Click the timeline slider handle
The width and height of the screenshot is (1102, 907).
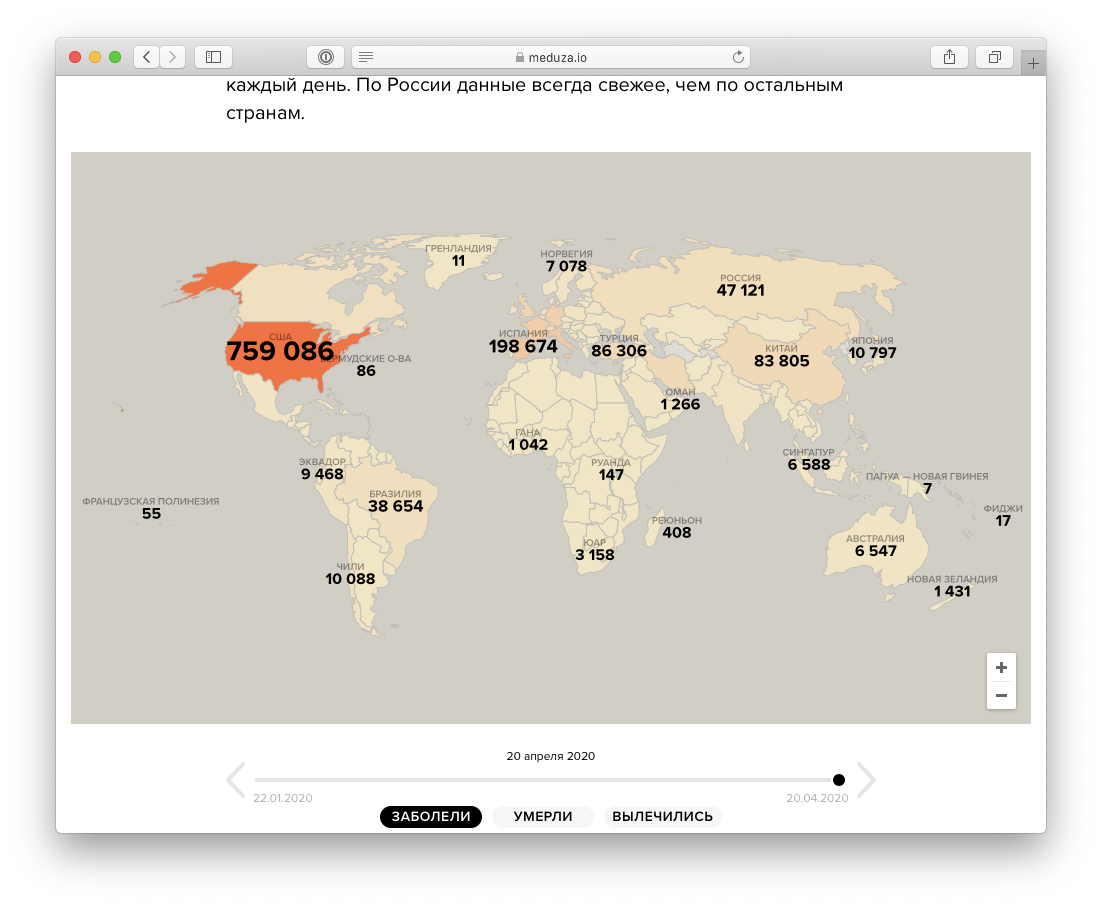click(839, 780)
